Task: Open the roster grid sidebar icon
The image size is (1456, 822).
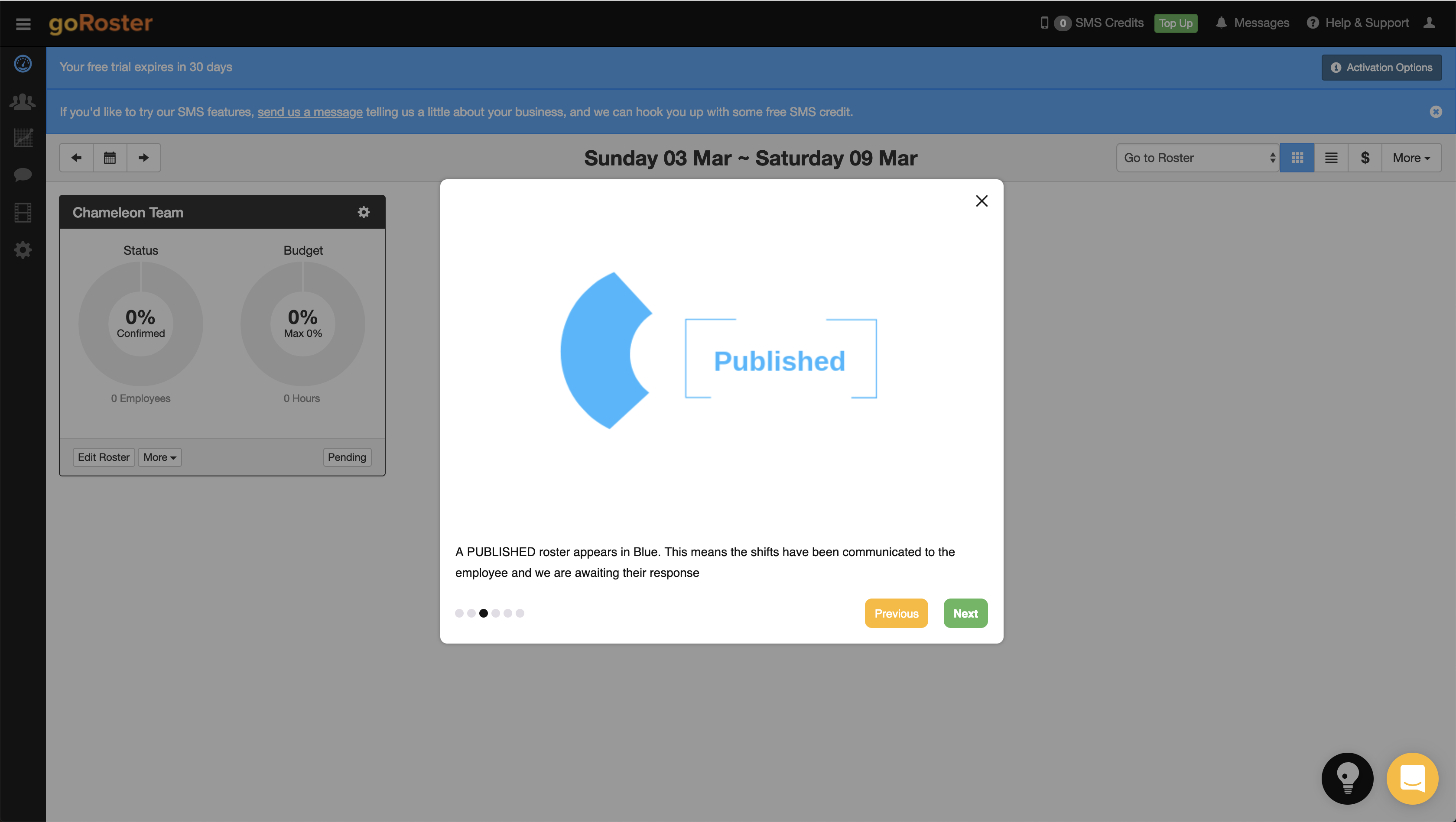Action: coord(23,138)
